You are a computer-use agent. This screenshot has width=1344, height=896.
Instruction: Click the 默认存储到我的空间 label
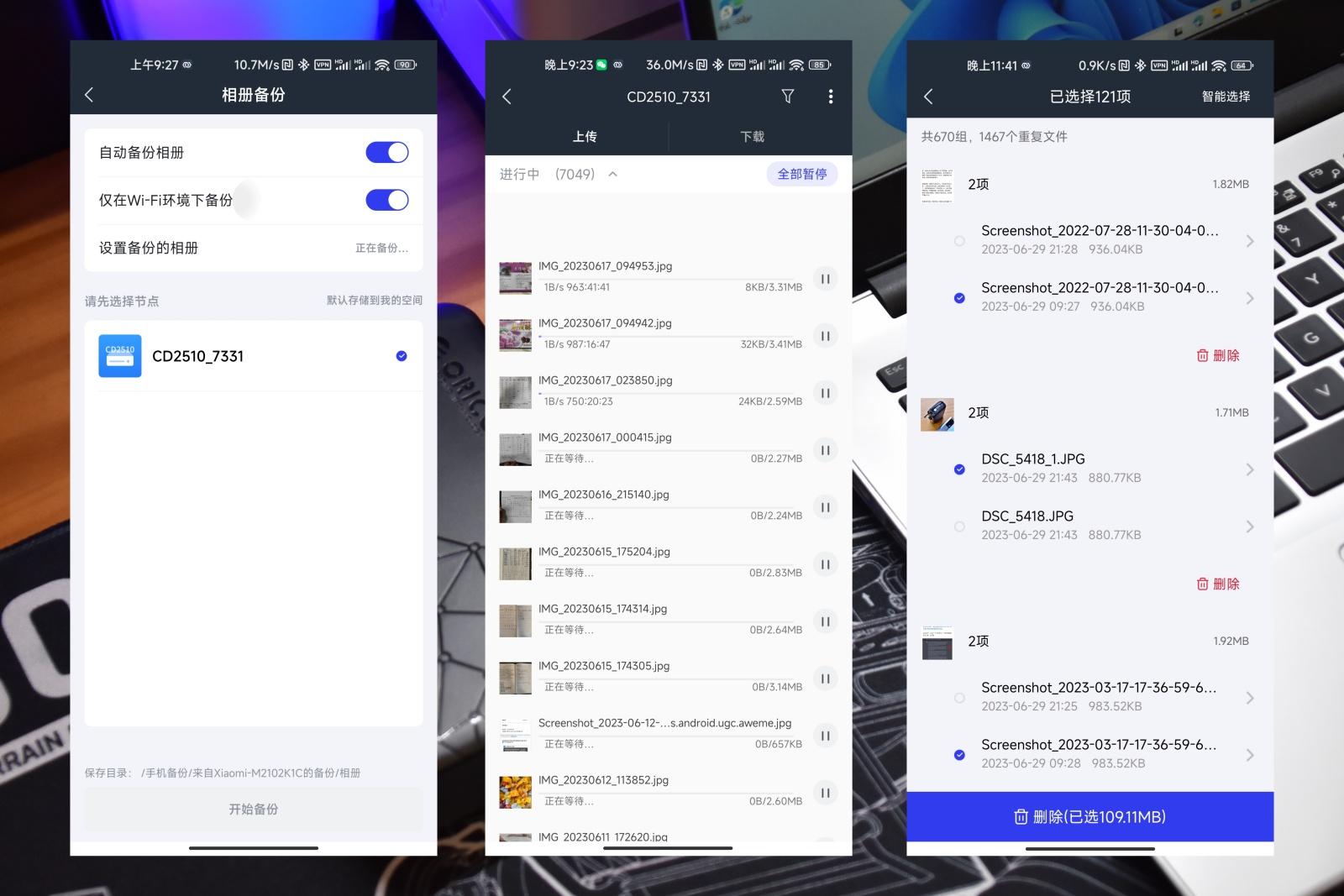(375, 300)
